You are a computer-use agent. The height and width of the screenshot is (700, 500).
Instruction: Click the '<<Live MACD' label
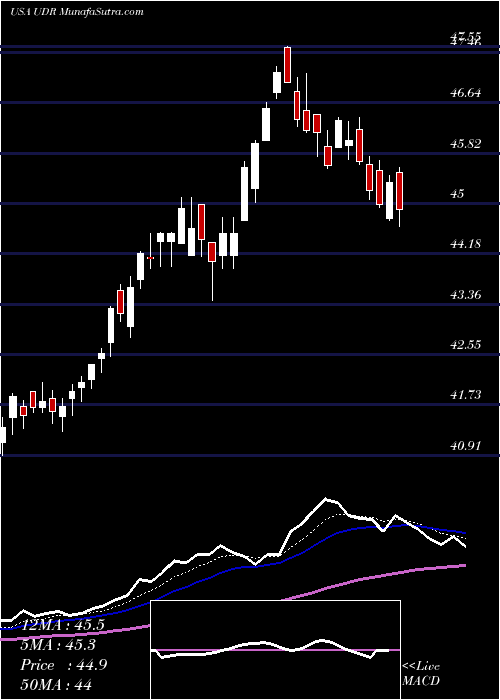421,673
